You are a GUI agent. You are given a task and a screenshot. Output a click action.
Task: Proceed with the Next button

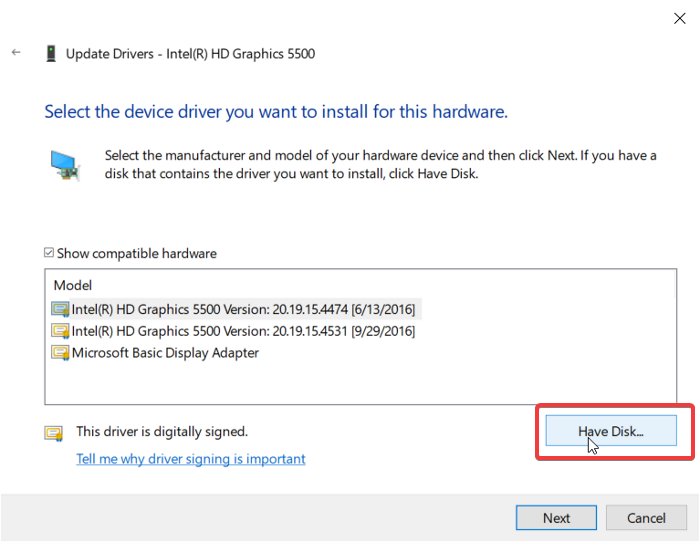click(556, 518)
